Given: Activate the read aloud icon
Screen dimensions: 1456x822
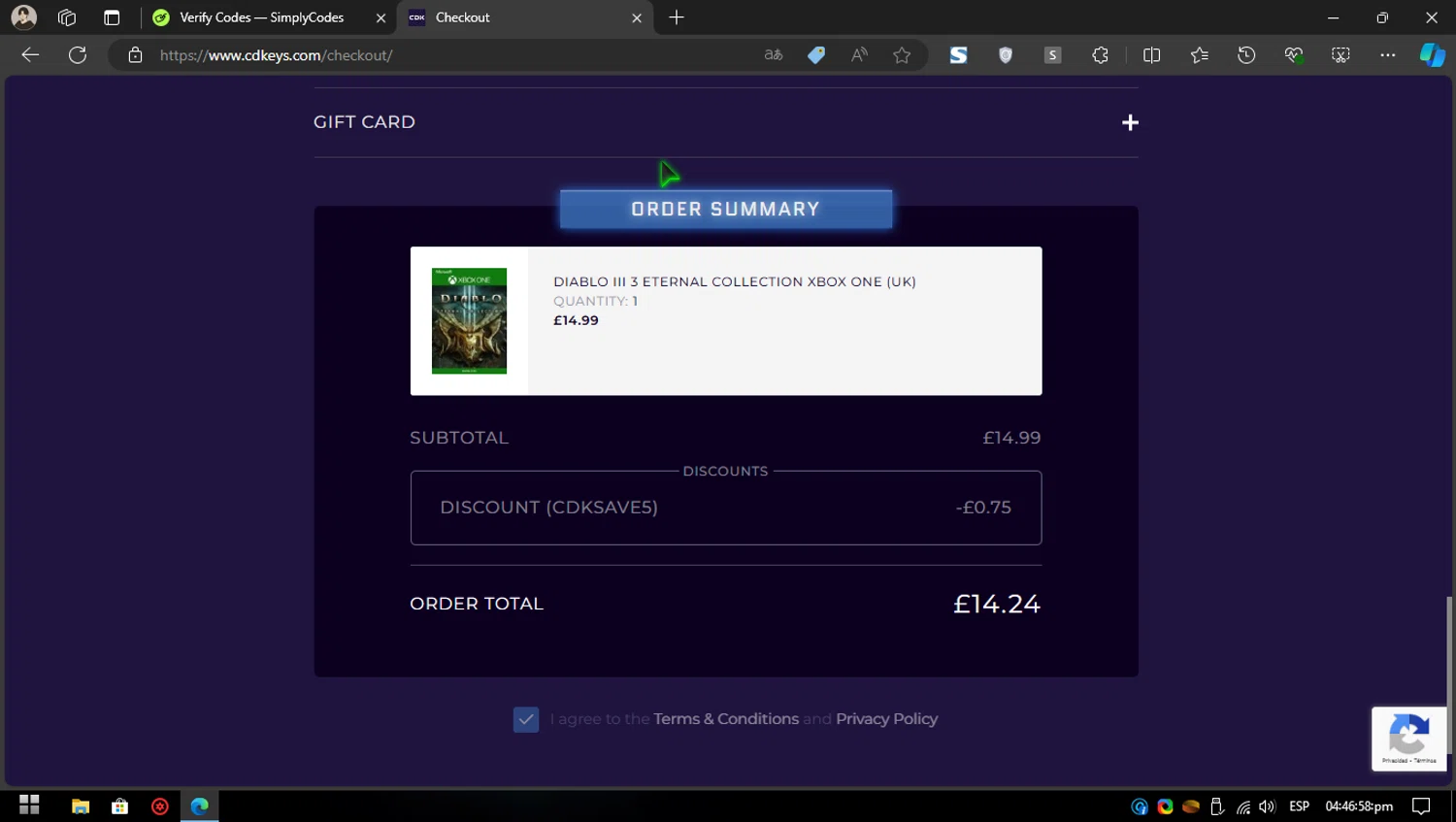Looking at the screenshot, I should pos(859,55).
